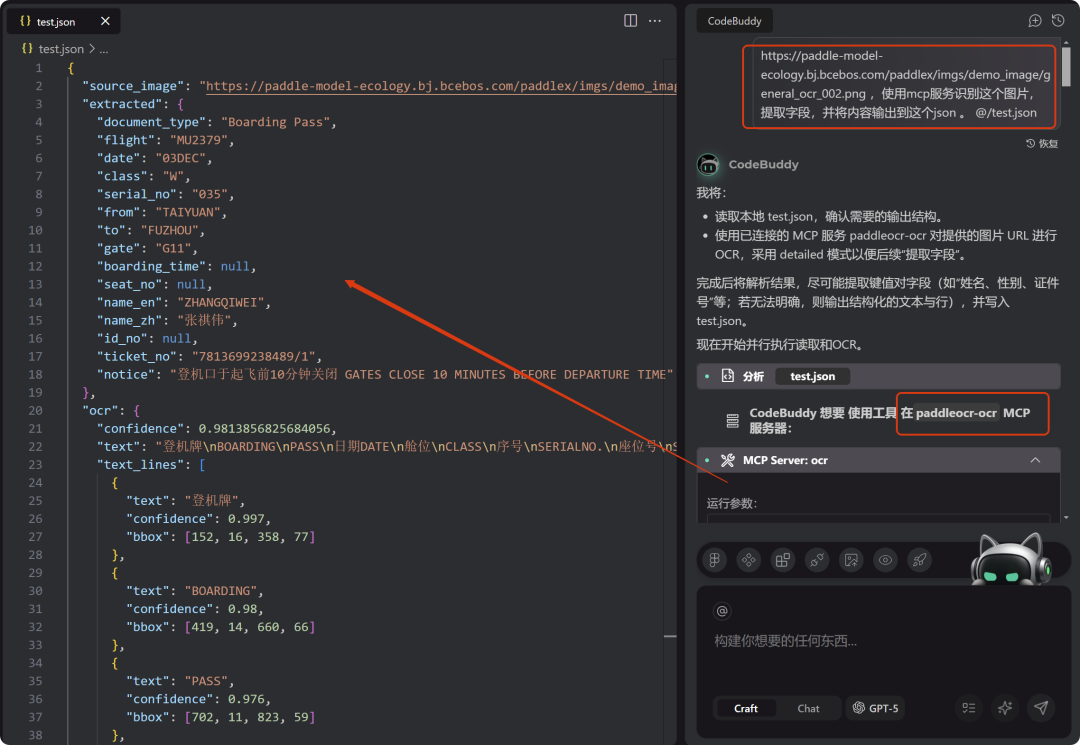The height and width of the screenshot is (745, 1080).
Task: Click the MCP server stack icon
Action: pyautogui.click(x=732, y=421)
